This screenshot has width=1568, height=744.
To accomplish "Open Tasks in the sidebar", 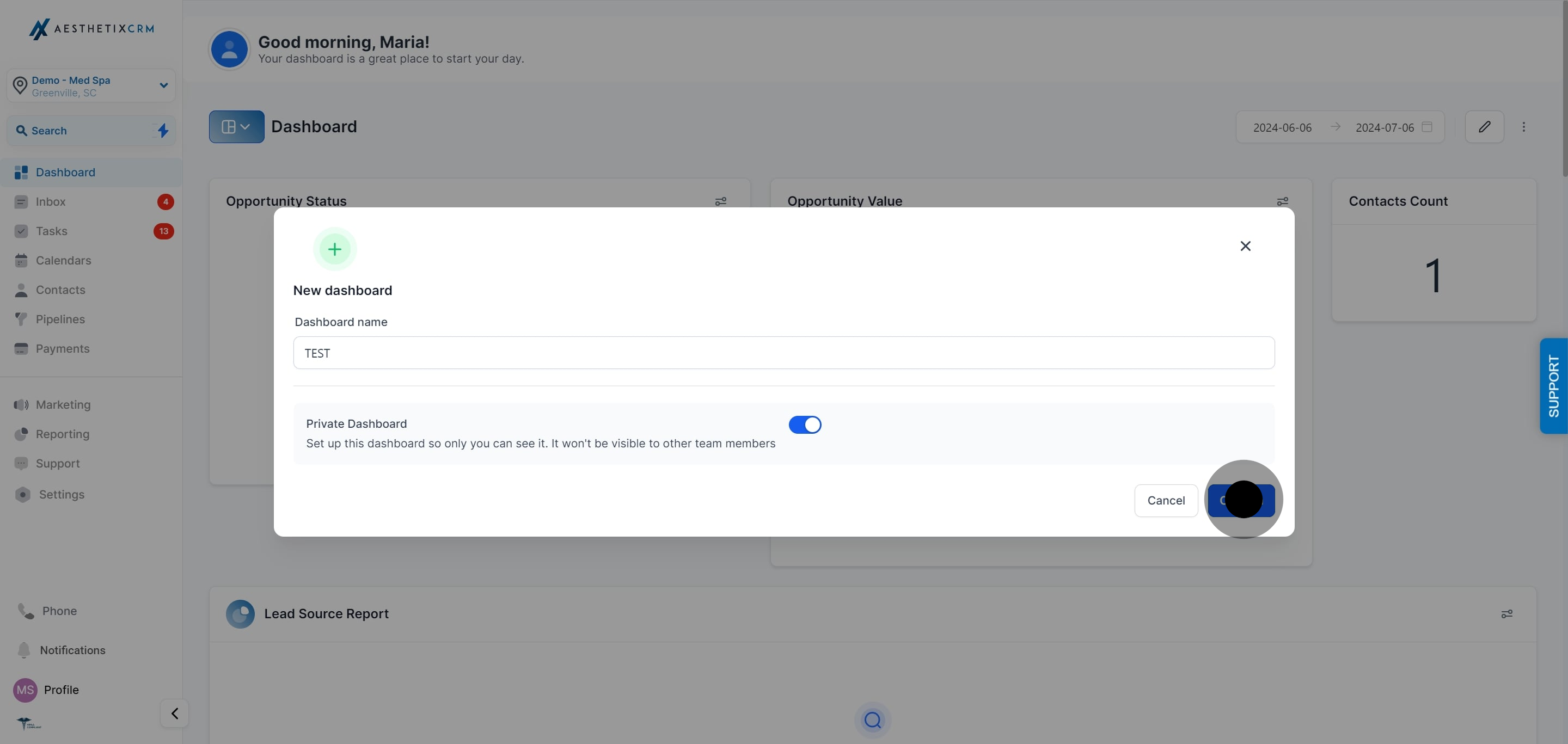I will coord(91,231).
